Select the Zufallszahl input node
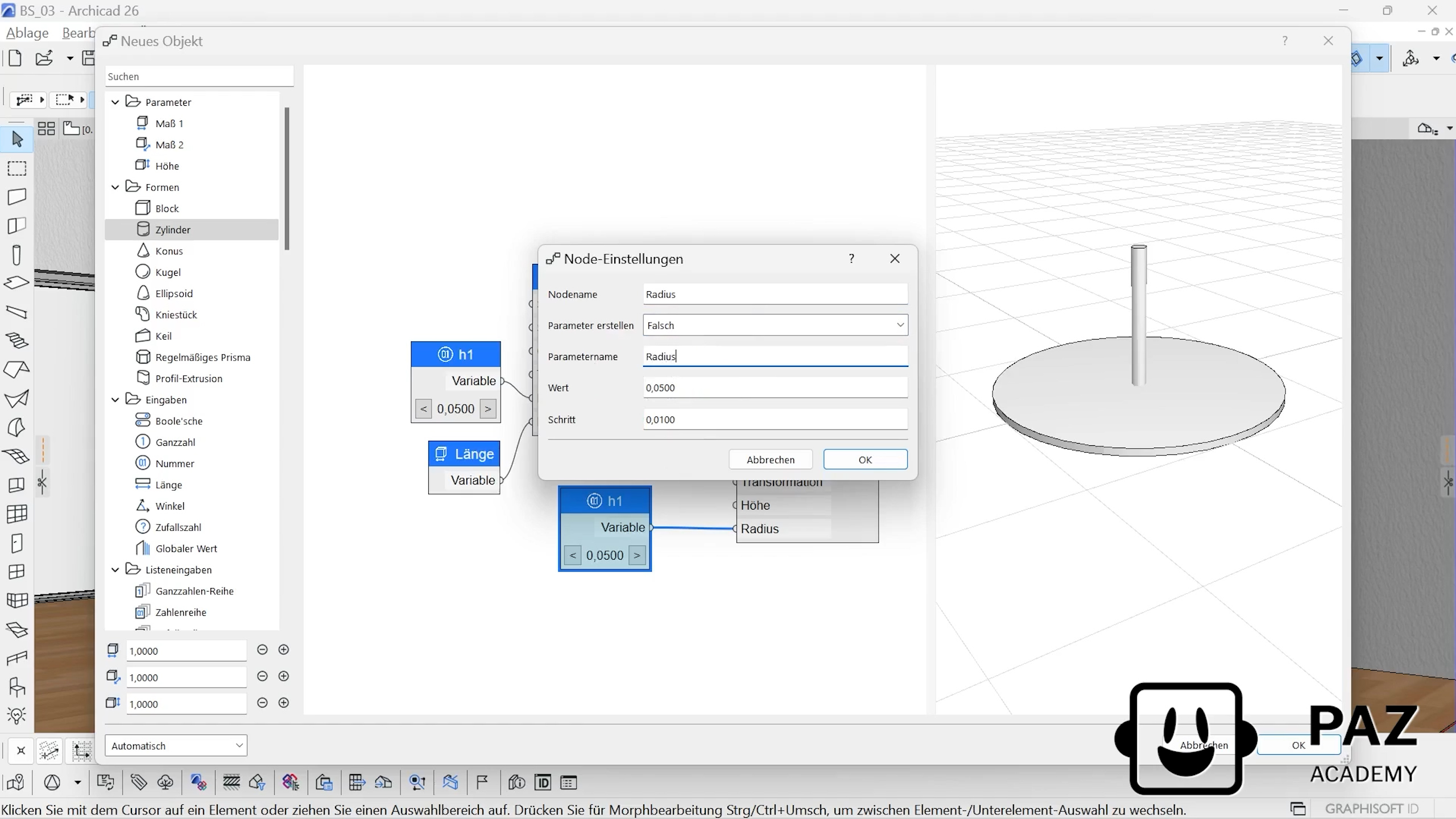1456x819 pixels. point(178,527)
